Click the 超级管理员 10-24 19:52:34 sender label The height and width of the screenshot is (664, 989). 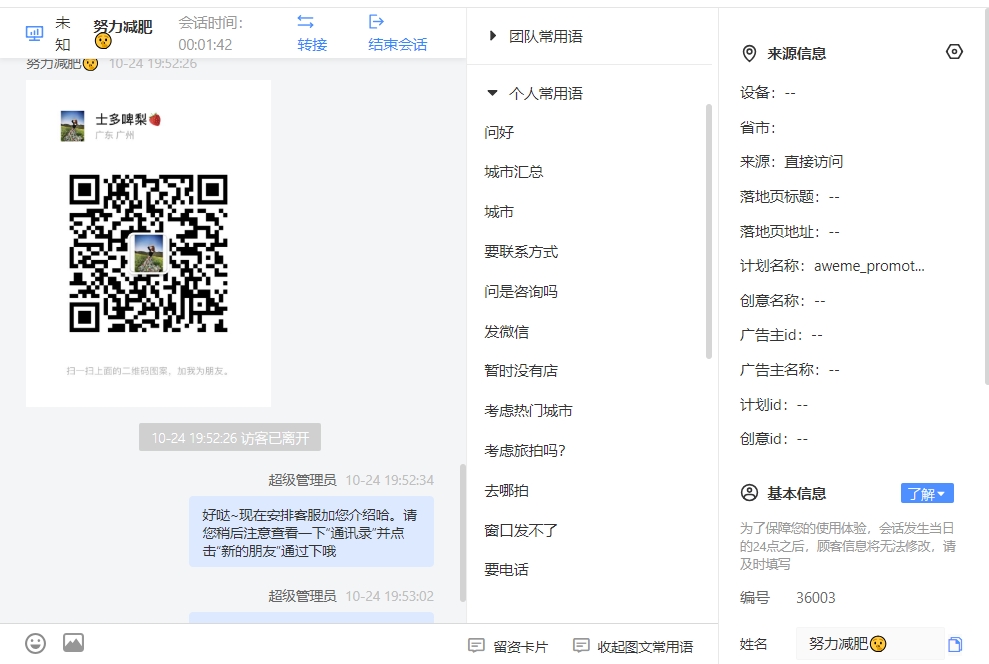pyautogui.click(x=351, y=481)
